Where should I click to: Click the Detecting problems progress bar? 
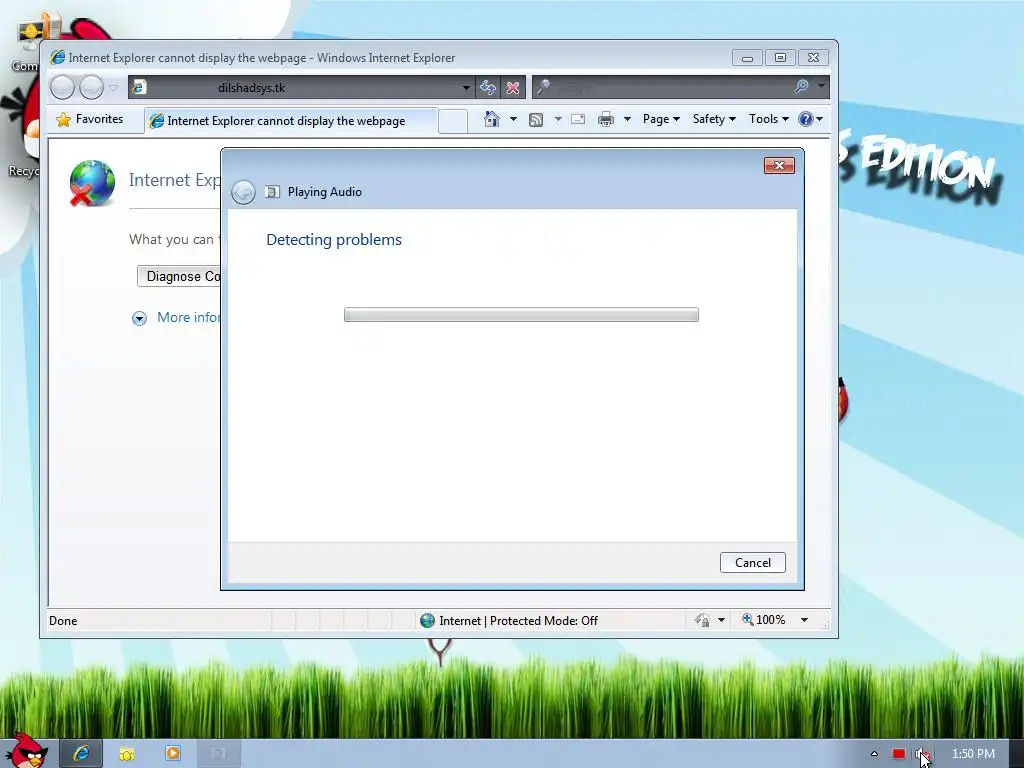click(x=521, y=315)
